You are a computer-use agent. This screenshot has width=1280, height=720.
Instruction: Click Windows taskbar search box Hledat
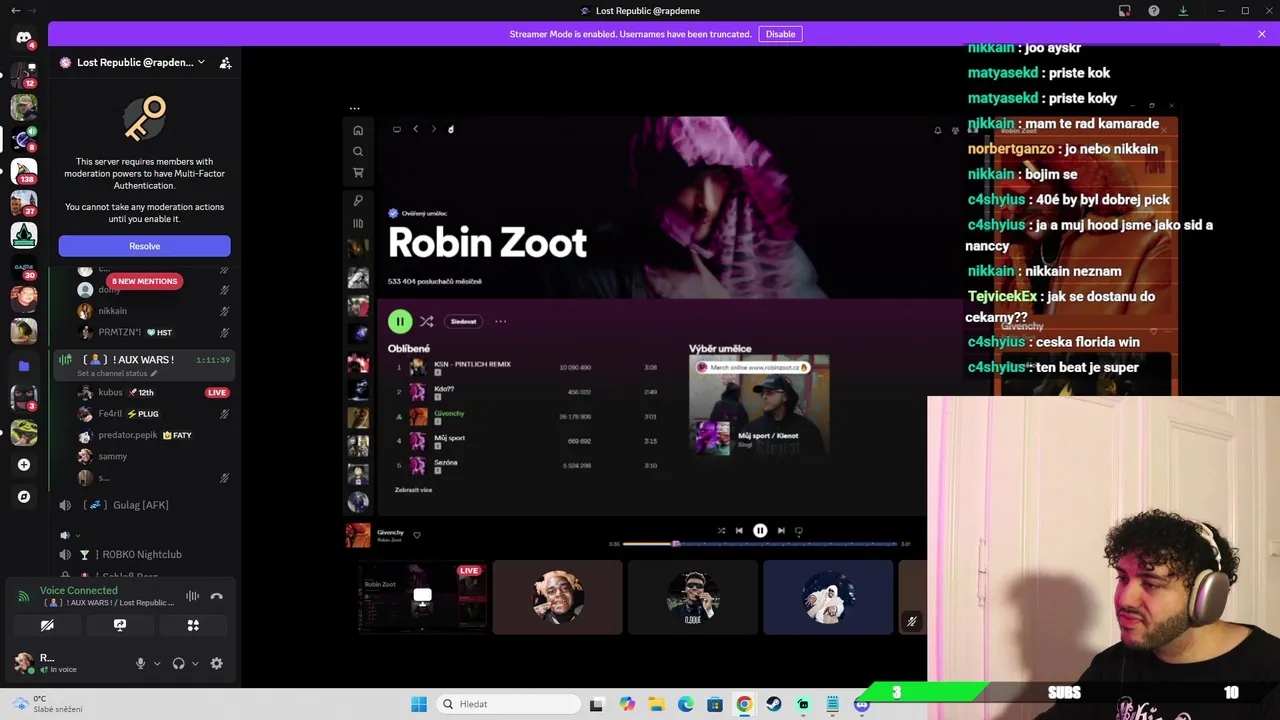point(507,704)
